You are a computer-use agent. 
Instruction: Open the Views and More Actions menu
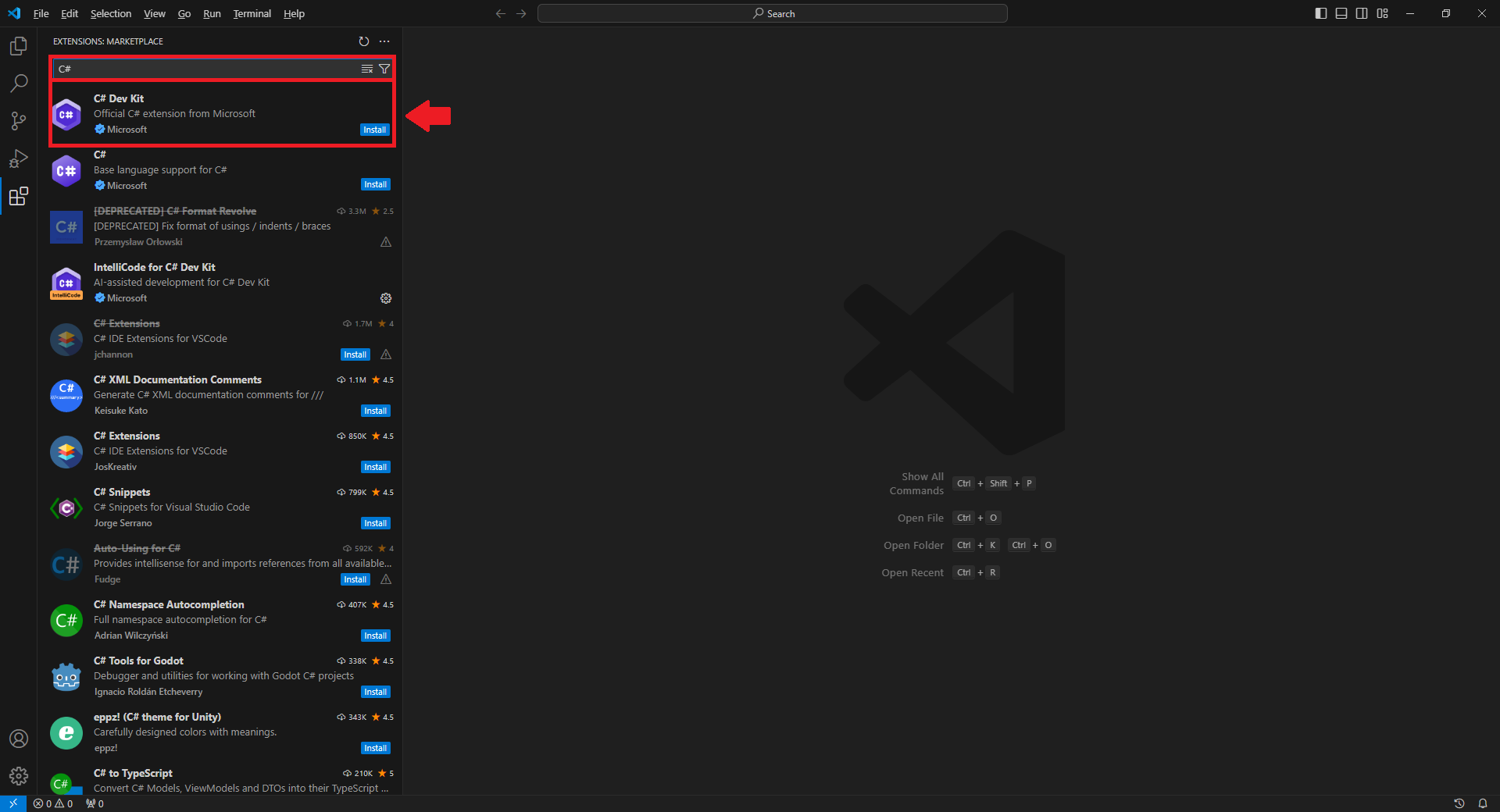(384, 41)
